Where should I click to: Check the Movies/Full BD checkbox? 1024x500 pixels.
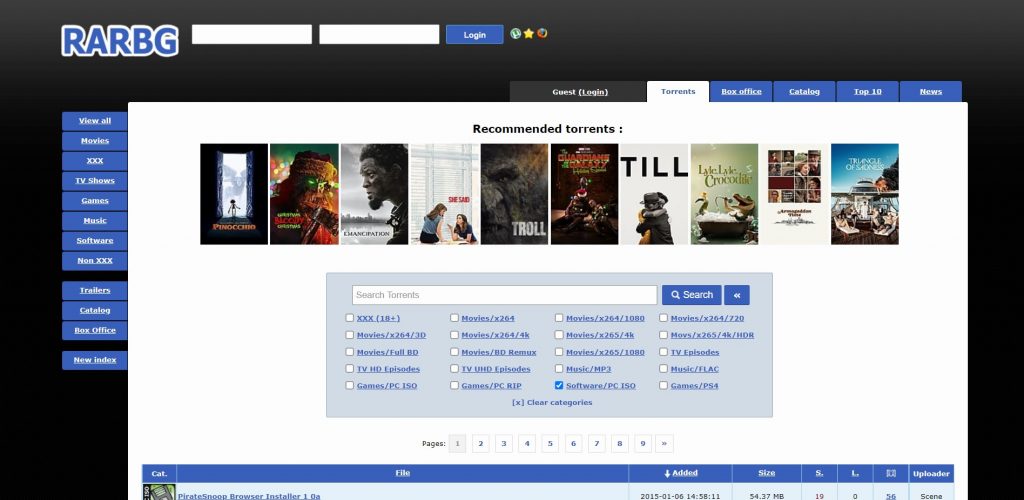point(349,352)
